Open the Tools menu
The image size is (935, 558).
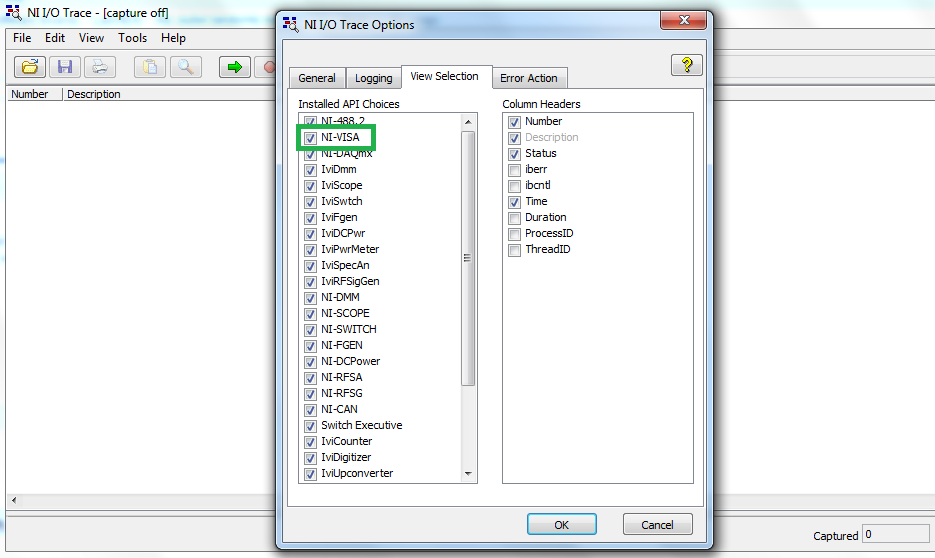[132, 38]
